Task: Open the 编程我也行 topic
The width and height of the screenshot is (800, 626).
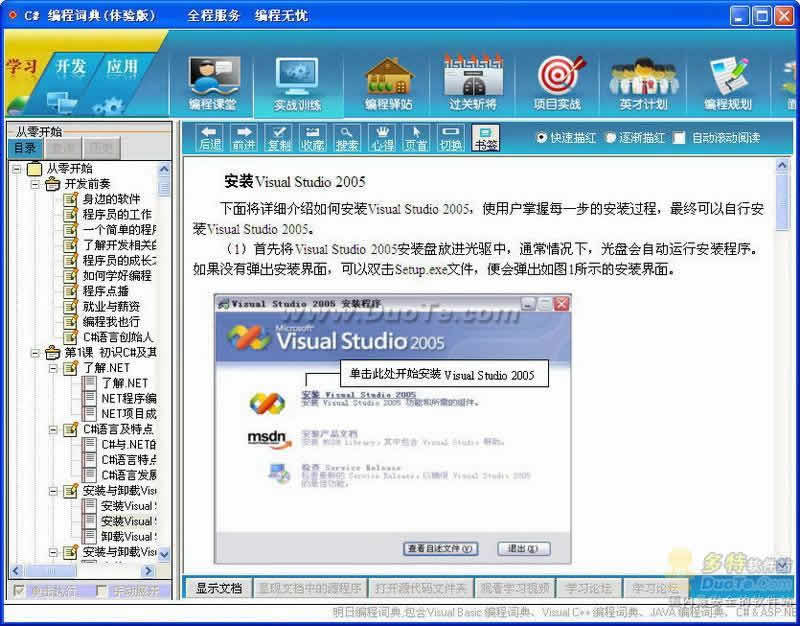Action: [x=111, y=321]
